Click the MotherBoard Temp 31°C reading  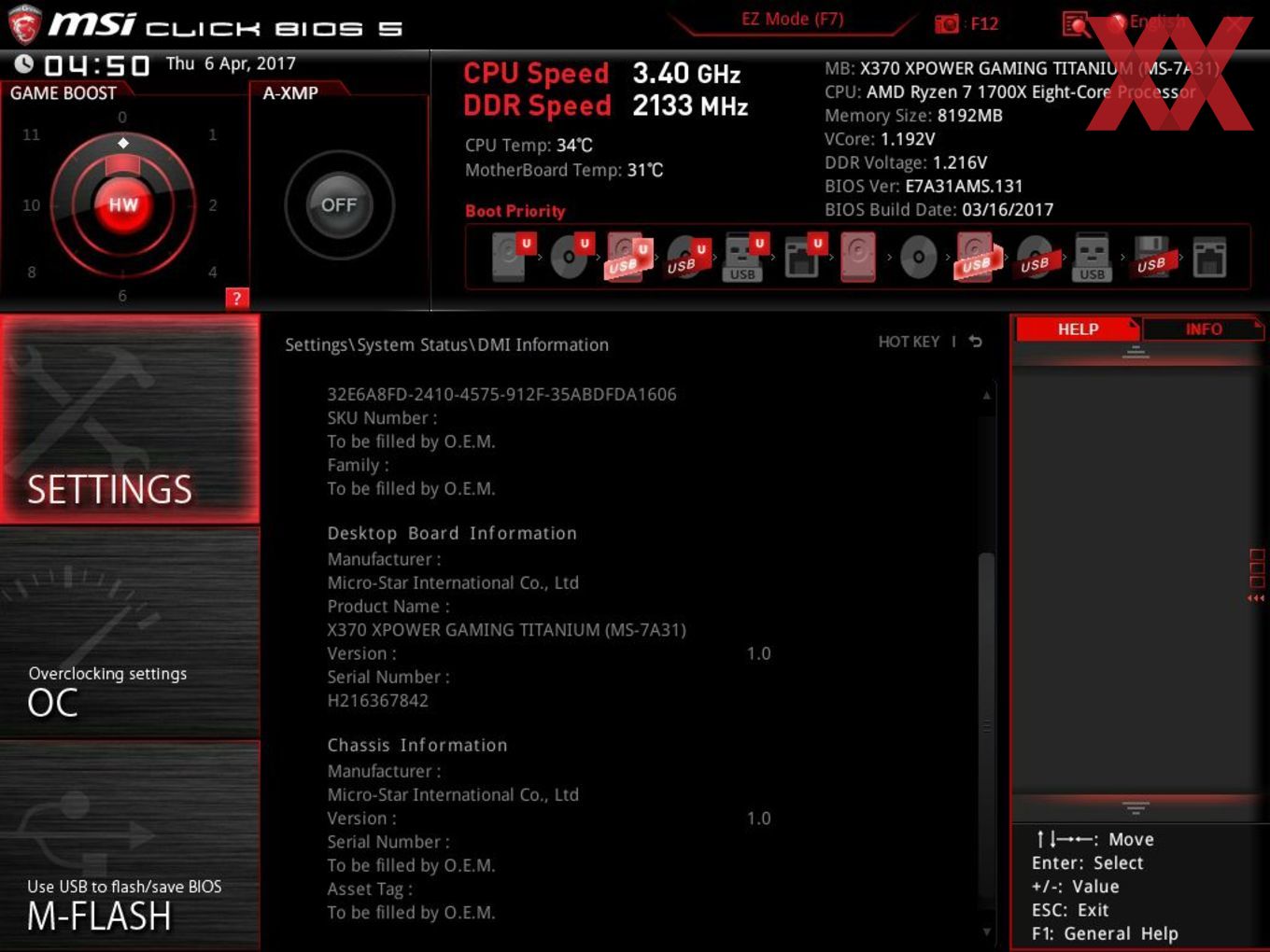[564, 170]
